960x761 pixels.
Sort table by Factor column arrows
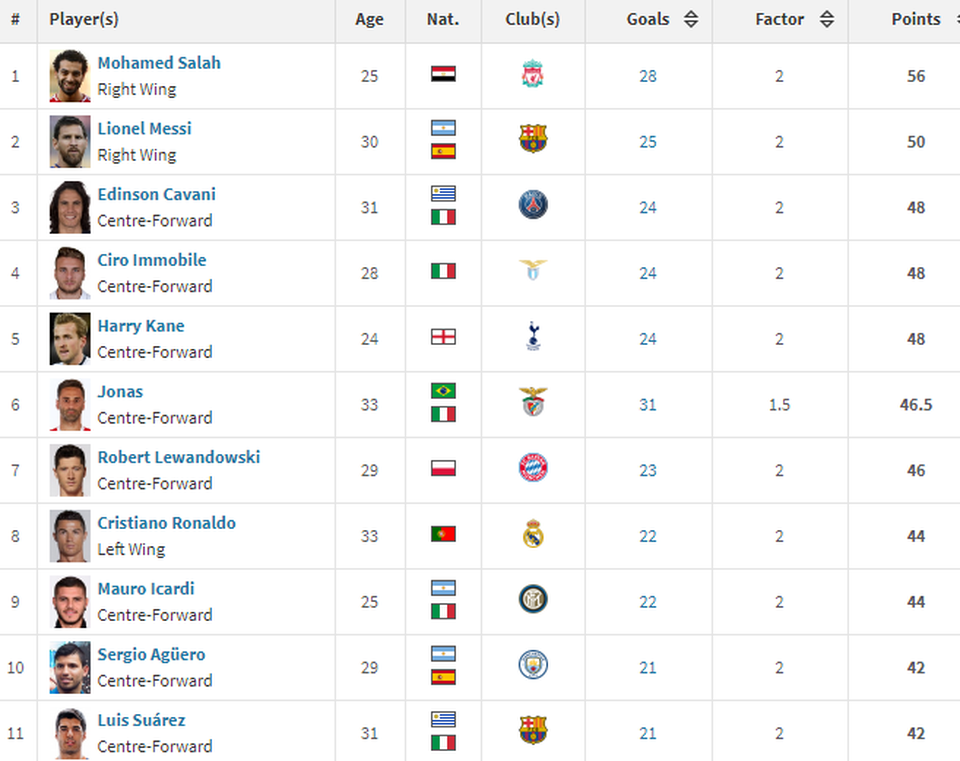tap(826, 19)
